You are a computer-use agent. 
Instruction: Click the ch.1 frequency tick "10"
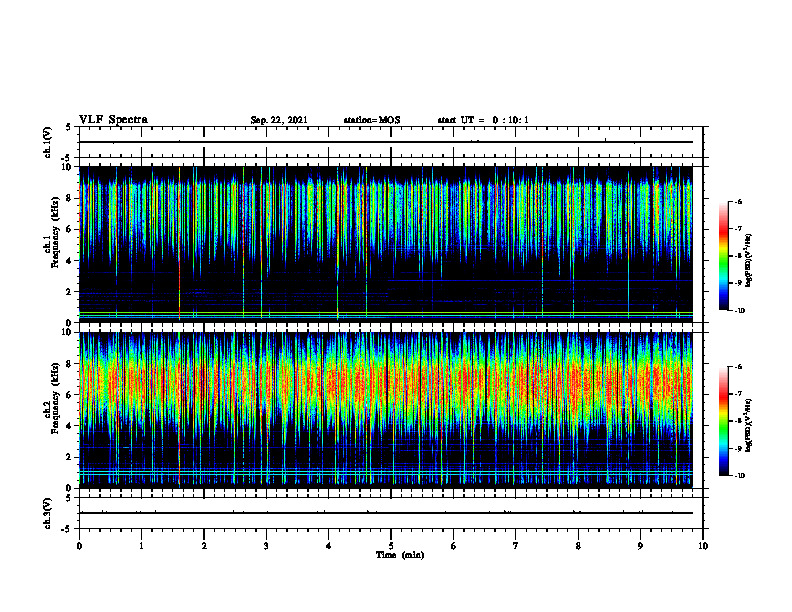69,167
